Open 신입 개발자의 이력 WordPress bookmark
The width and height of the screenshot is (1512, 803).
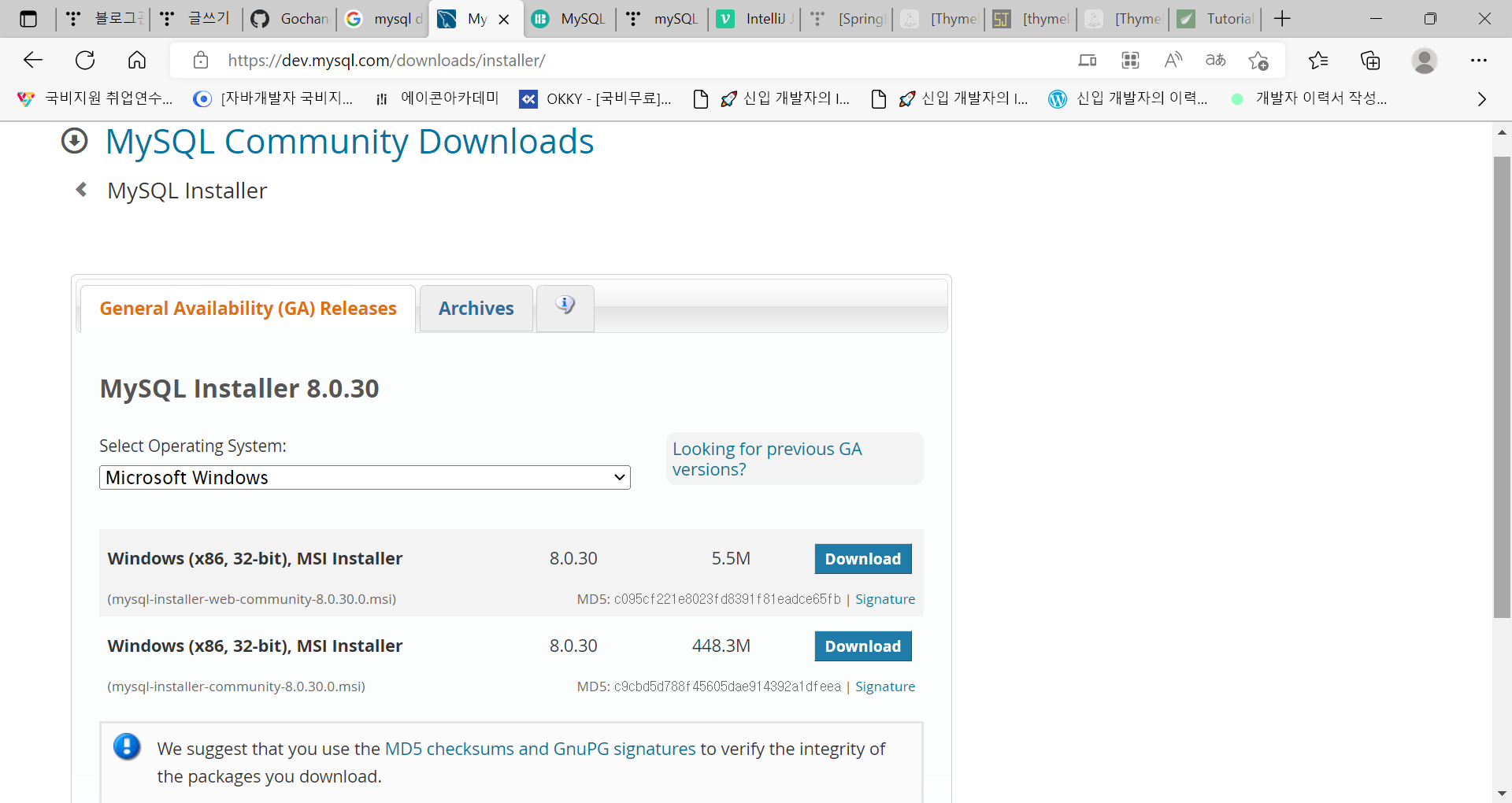pyautogui.click(x=1128, y=98)
